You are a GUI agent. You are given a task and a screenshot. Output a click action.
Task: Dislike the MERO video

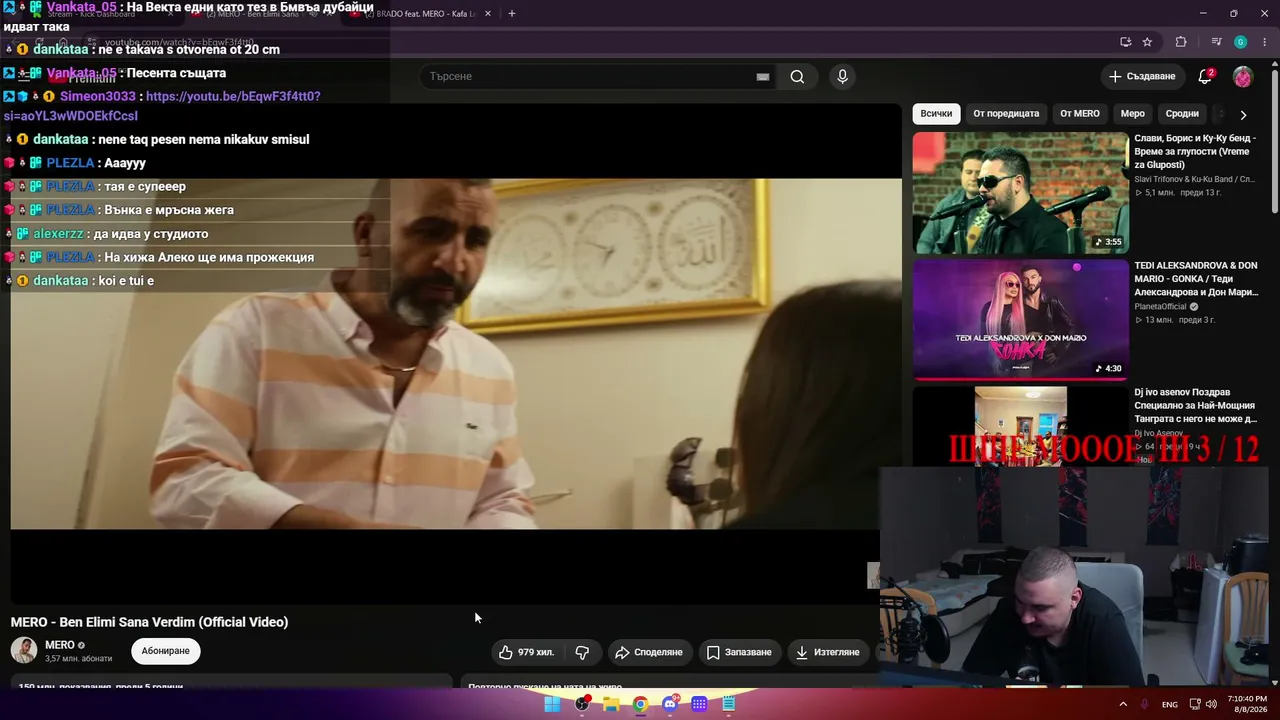[582, 652]
